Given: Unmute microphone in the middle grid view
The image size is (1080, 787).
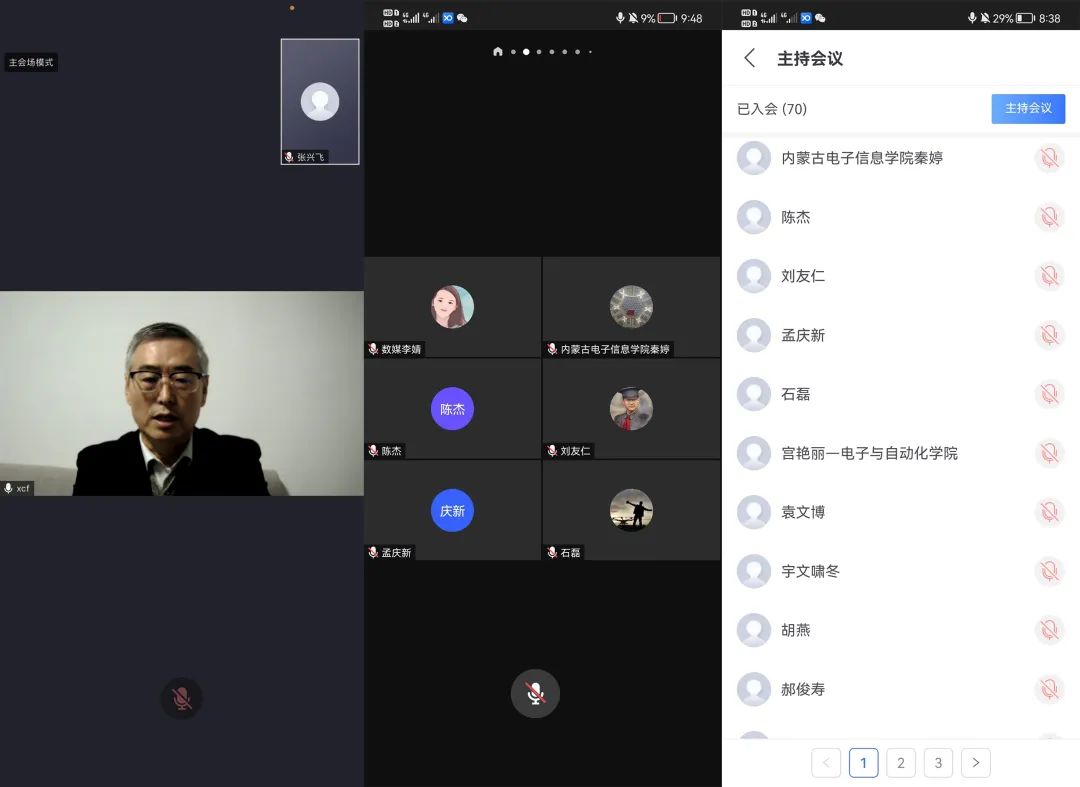Looking at the screenshot, I should point(535,694).
